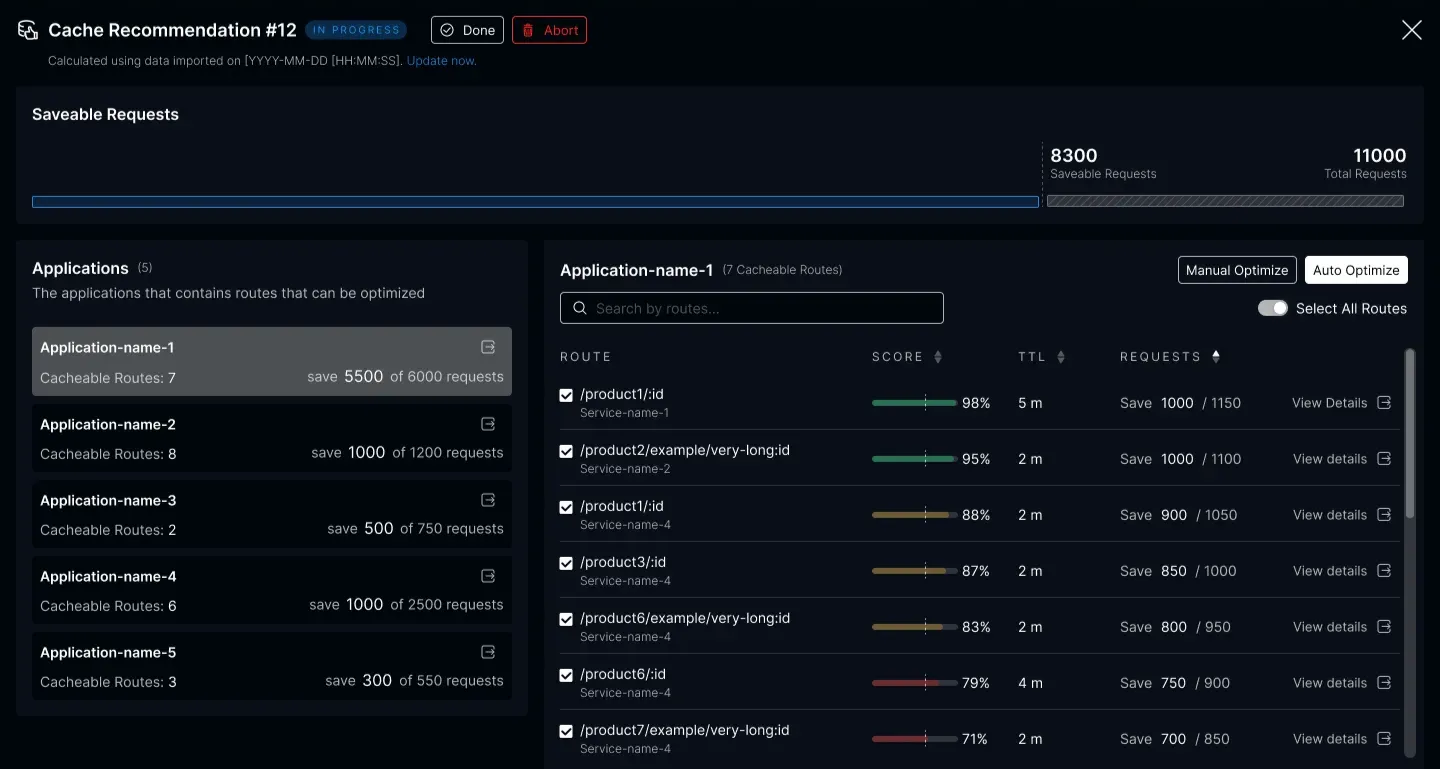Click the search magnifier icon
The width and height of the screenshot is (1440, 769).
580,308
